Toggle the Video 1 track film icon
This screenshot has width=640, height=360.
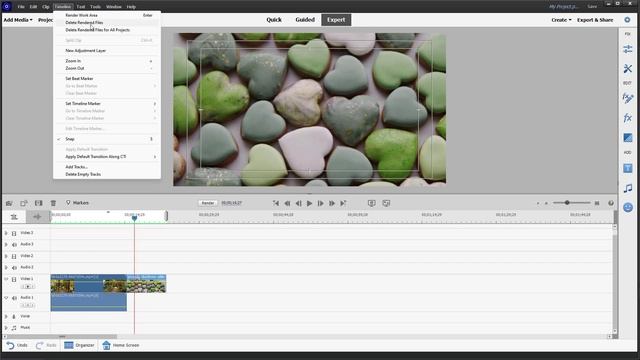tap(14, 279)
